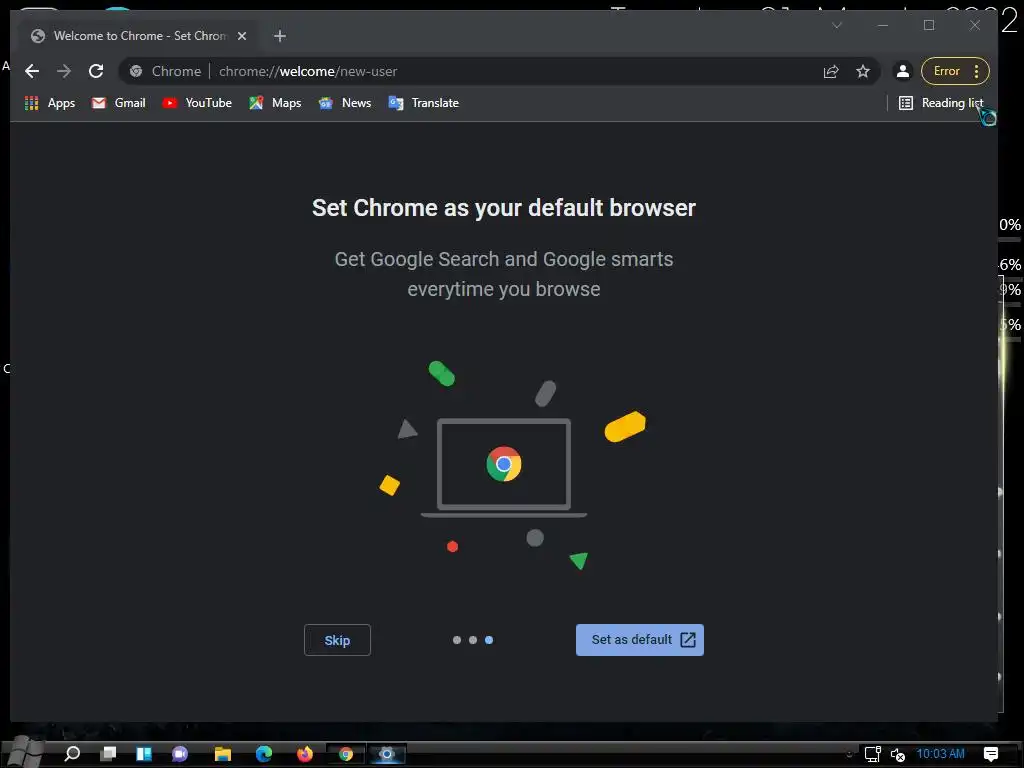Select the Welcome to Chrome tab
The image size is (1024, 768).
139,36
